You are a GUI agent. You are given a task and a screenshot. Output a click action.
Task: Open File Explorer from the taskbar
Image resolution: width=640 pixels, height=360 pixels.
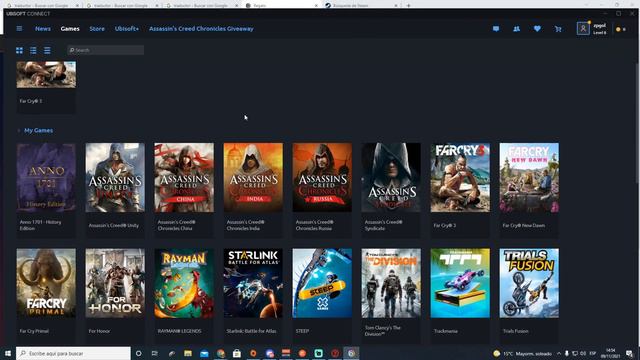tap(188, 353)
